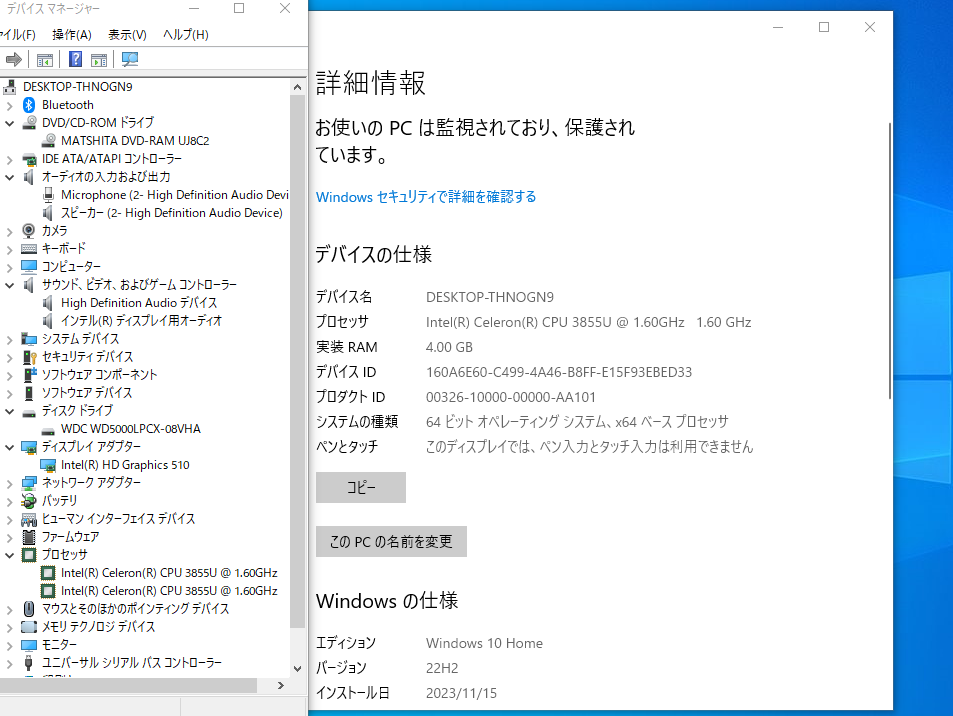The width and height of the screenshot is (953, 716).
Task: Click the install date 2023/11/15
Action: click(x=461, y=693)
